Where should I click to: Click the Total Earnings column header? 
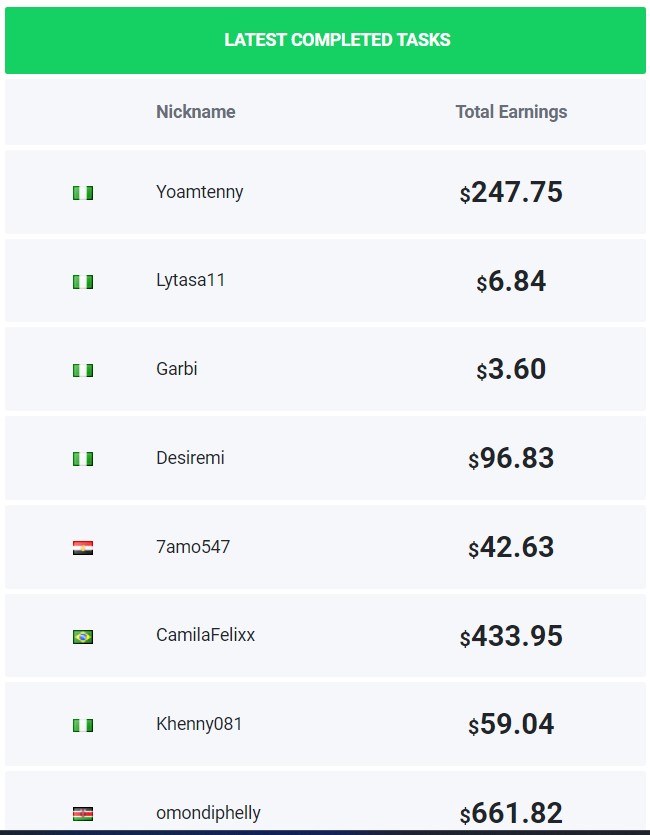point(511,112)
